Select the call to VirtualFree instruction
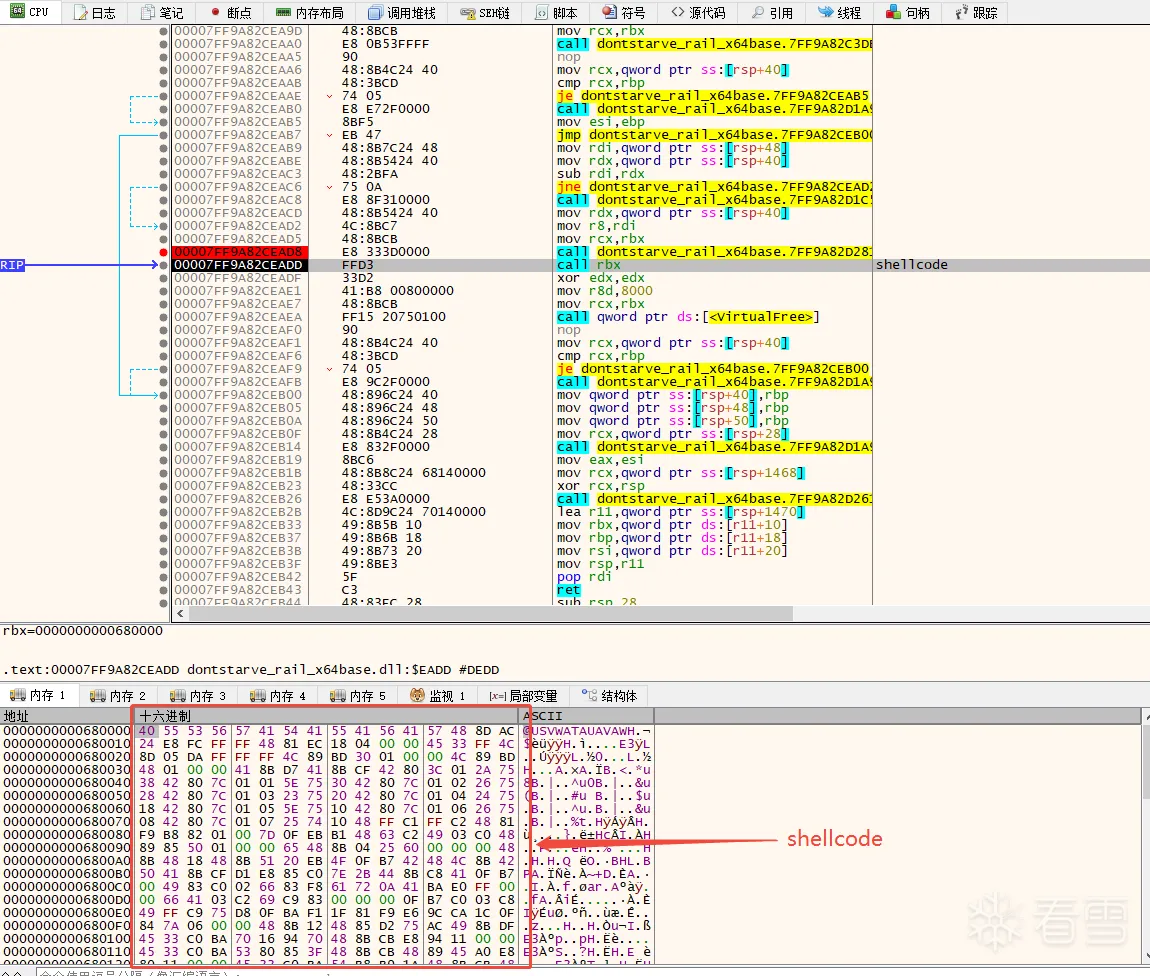Image resolution: width=1150 pixels, height=976 pixels. [687, 317]
